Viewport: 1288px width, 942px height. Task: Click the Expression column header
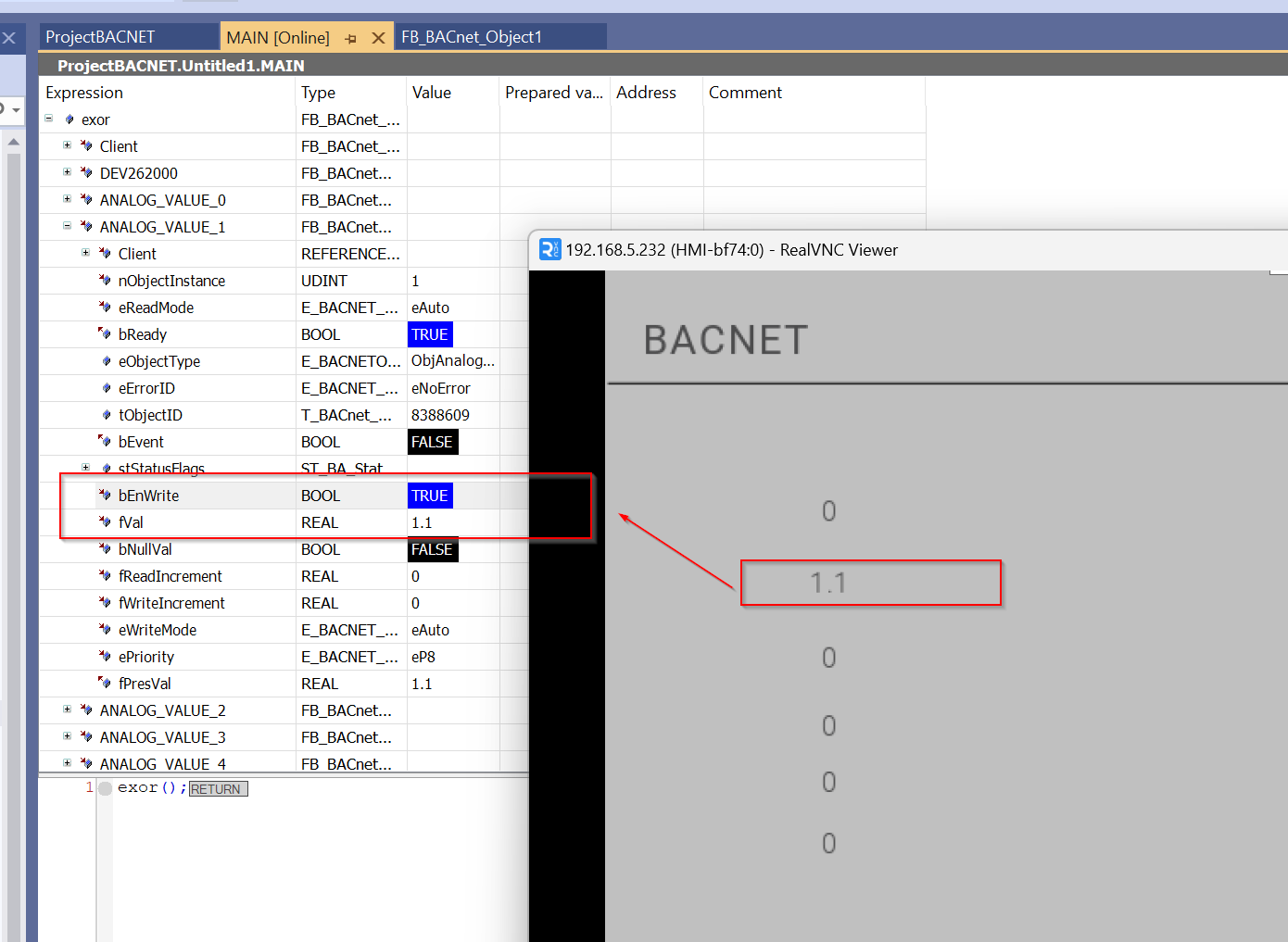point(167,93)
